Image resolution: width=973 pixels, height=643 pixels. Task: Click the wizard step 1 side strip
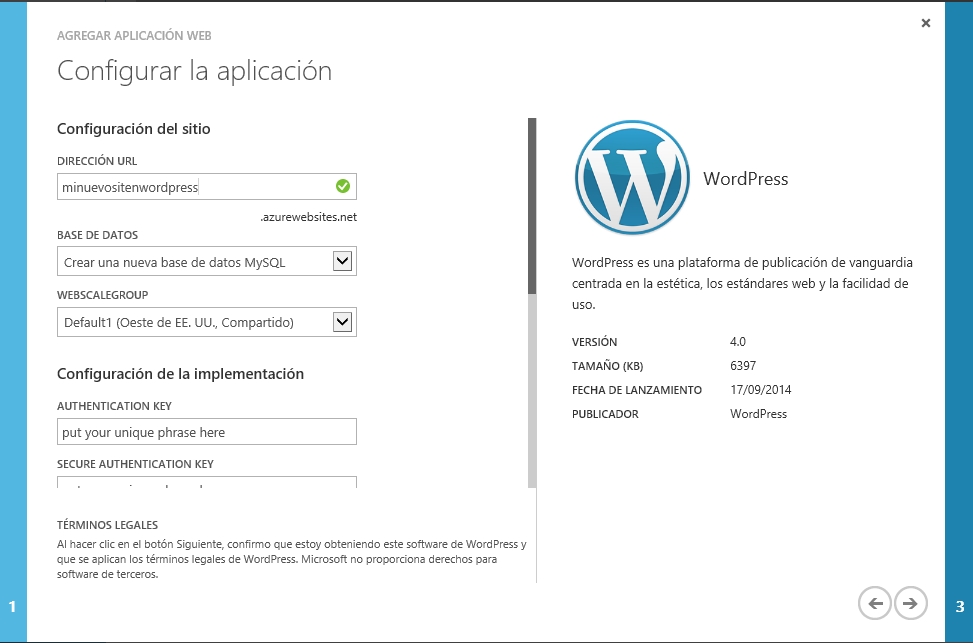pos(13,322)
